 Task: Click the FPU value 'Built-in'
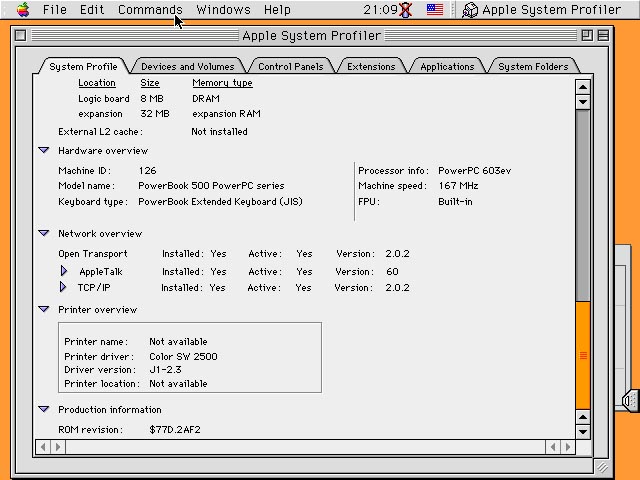(455, 202)
